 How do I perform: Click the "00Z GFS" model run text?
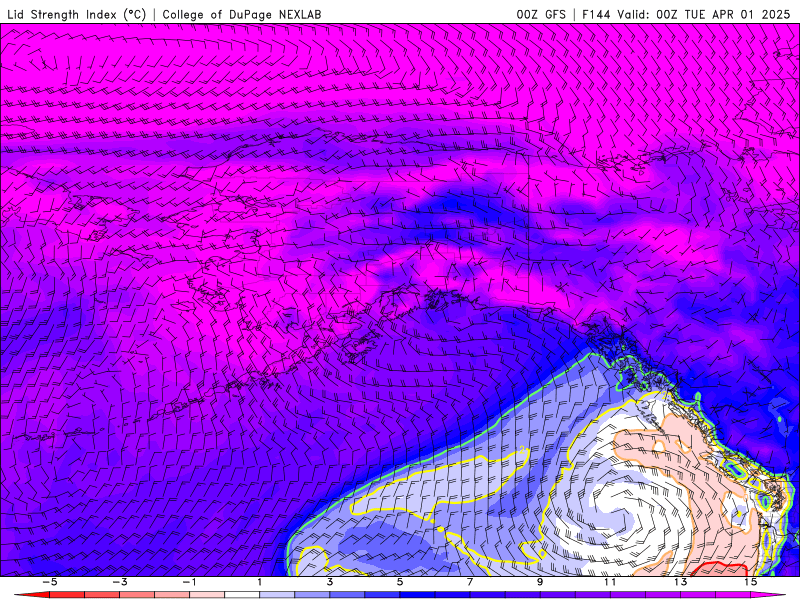pos(541,14)
